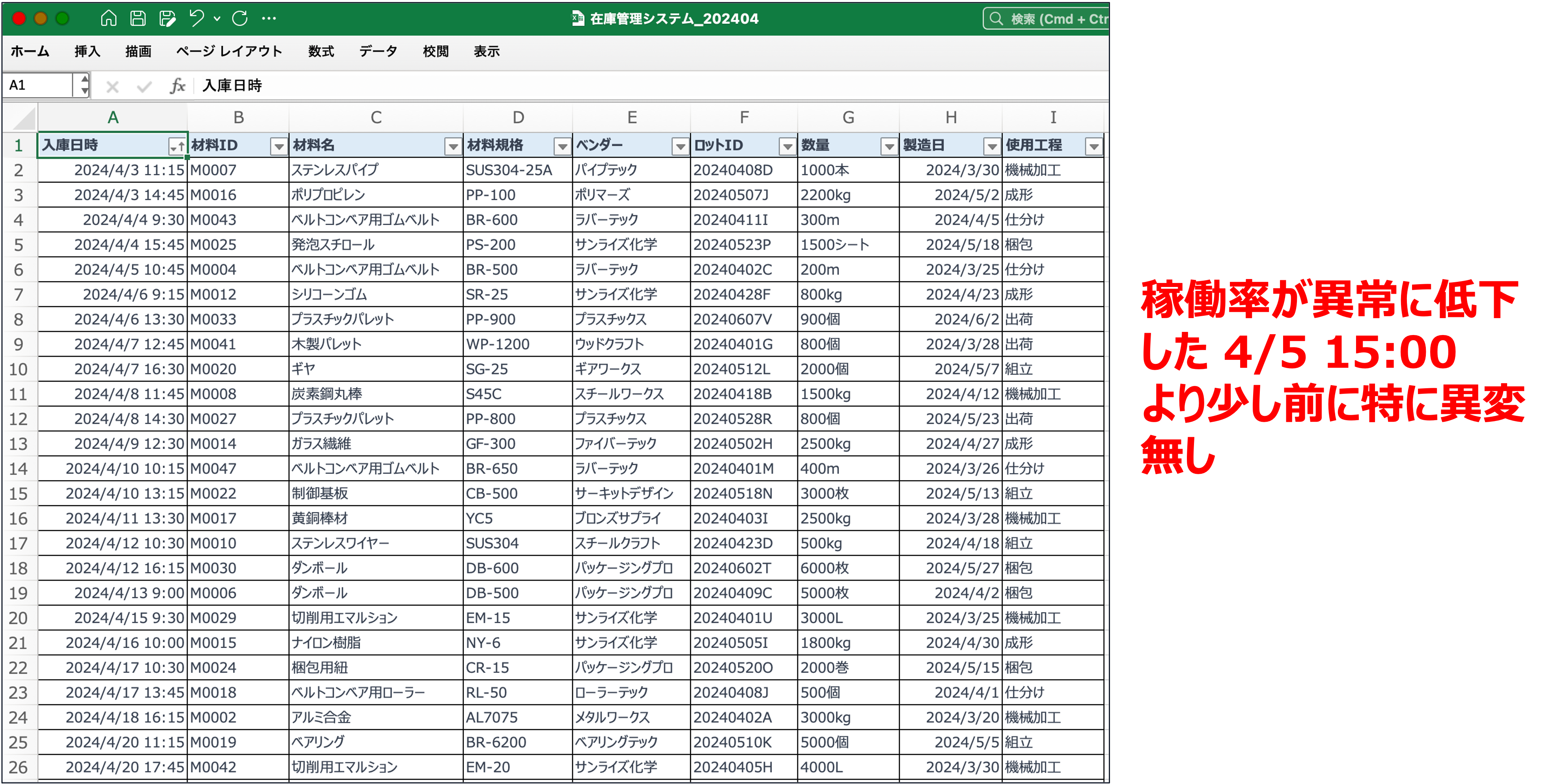Click the Save As pencil-disk icon
The image size is (1554, 784).
[x=167, y=19]
